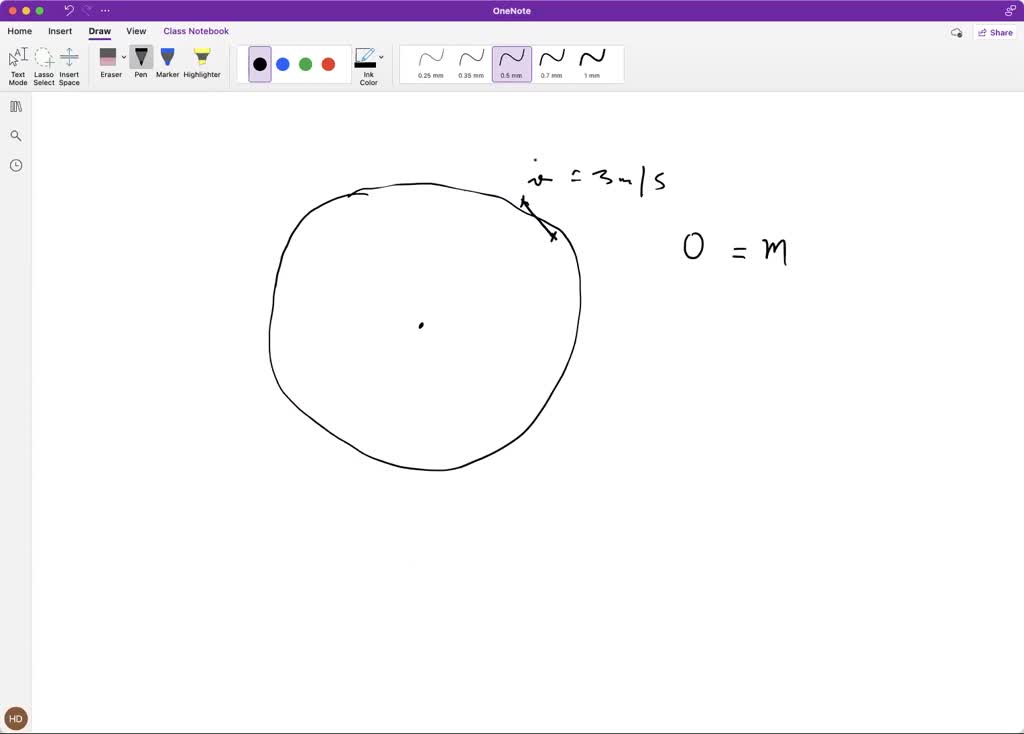Switch to the Insert tab

tap(60, 31)
